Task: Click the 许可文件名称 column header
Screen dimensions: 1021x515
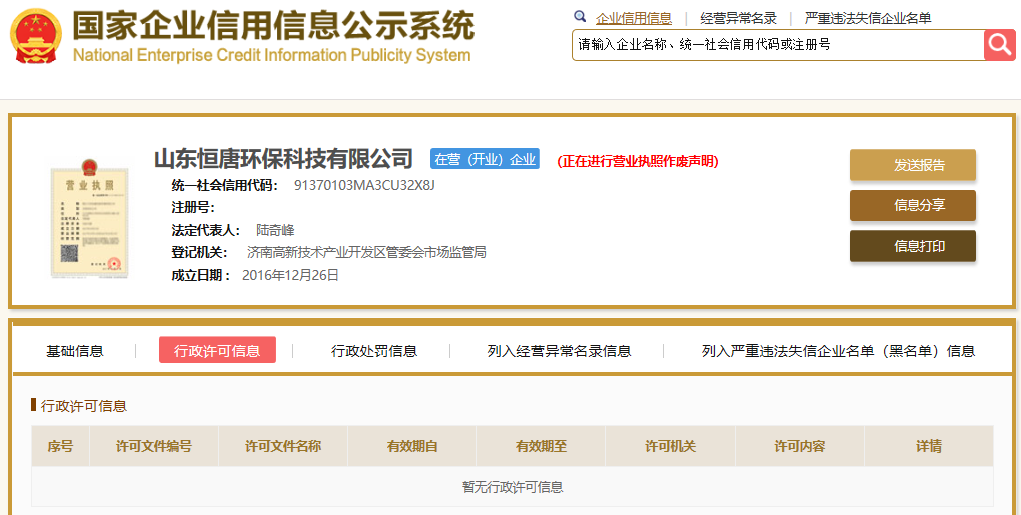Action: click(x=283, y=446)
